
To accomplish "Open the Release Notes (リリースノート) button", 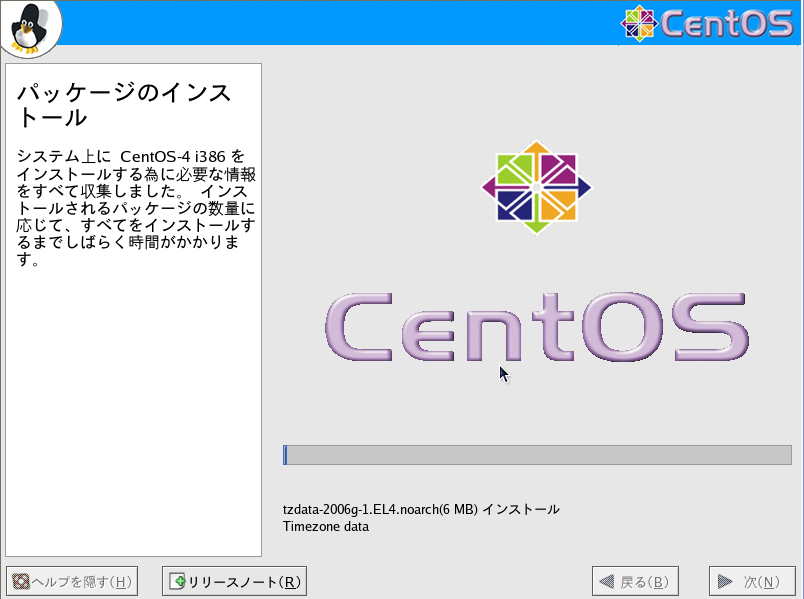I will pyautogui.click(x=234, y=581).
